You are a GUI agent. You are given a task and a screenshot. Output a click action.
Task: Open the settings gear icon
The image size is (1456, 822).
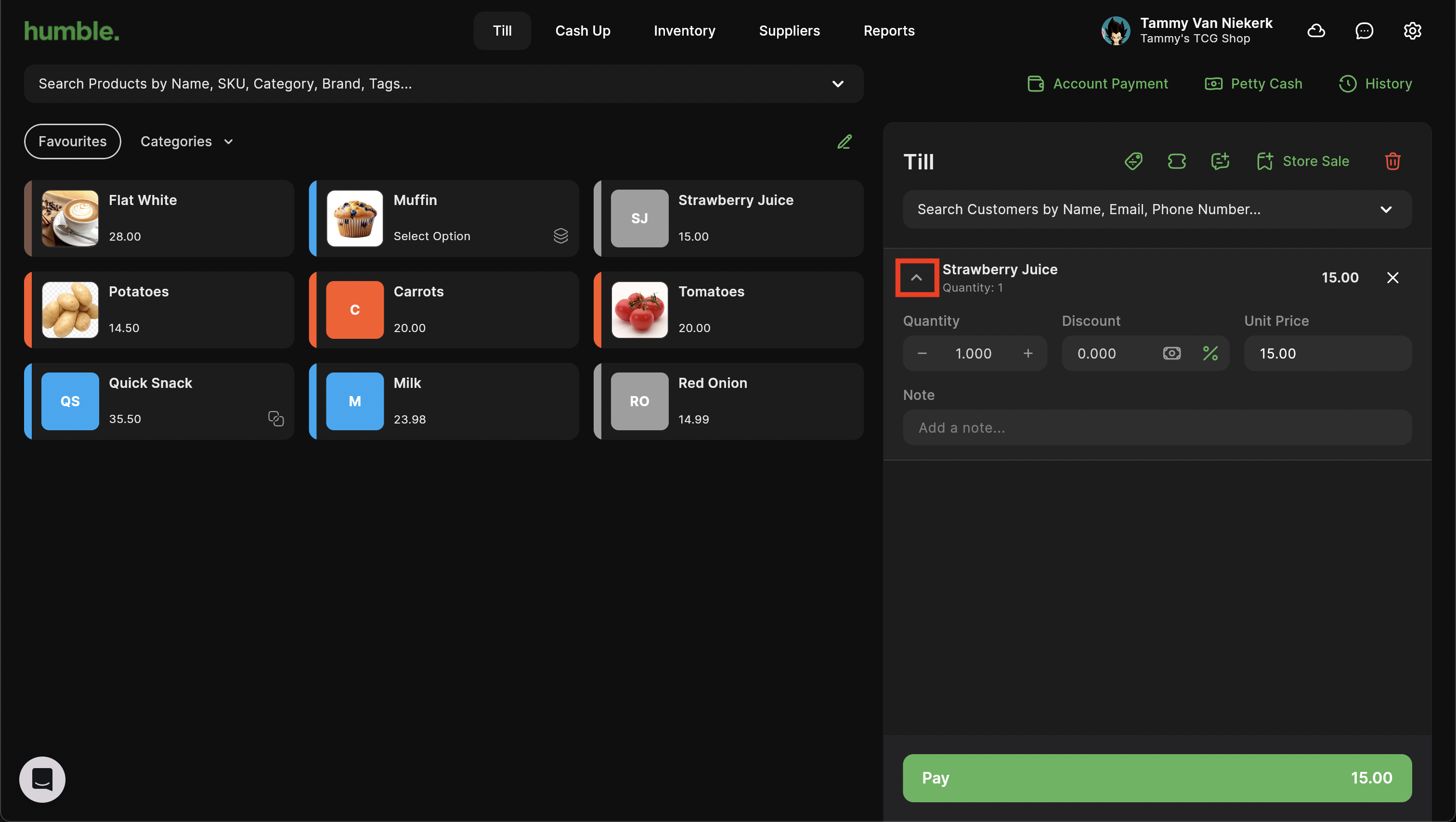coord(1413,30)
